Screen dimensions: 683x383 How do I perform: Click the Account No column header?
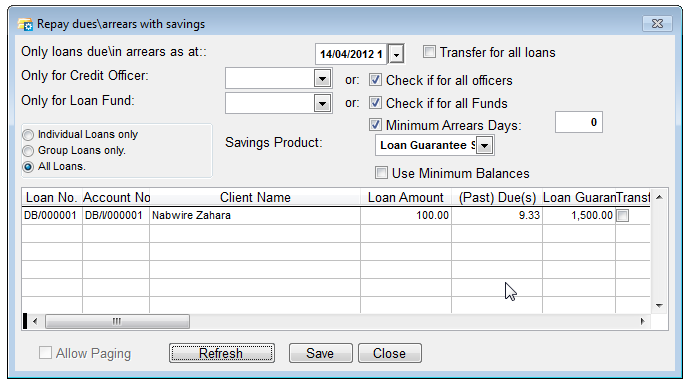pos(116,197)
